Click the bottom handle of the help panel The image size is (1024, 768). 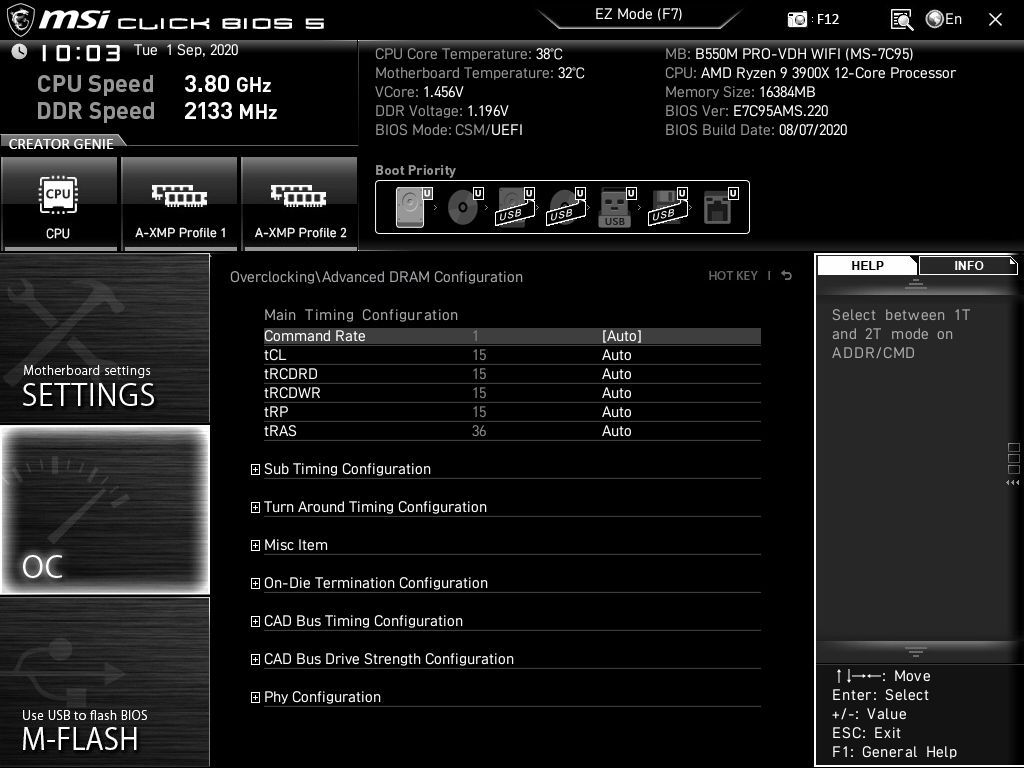coord(916,652)
